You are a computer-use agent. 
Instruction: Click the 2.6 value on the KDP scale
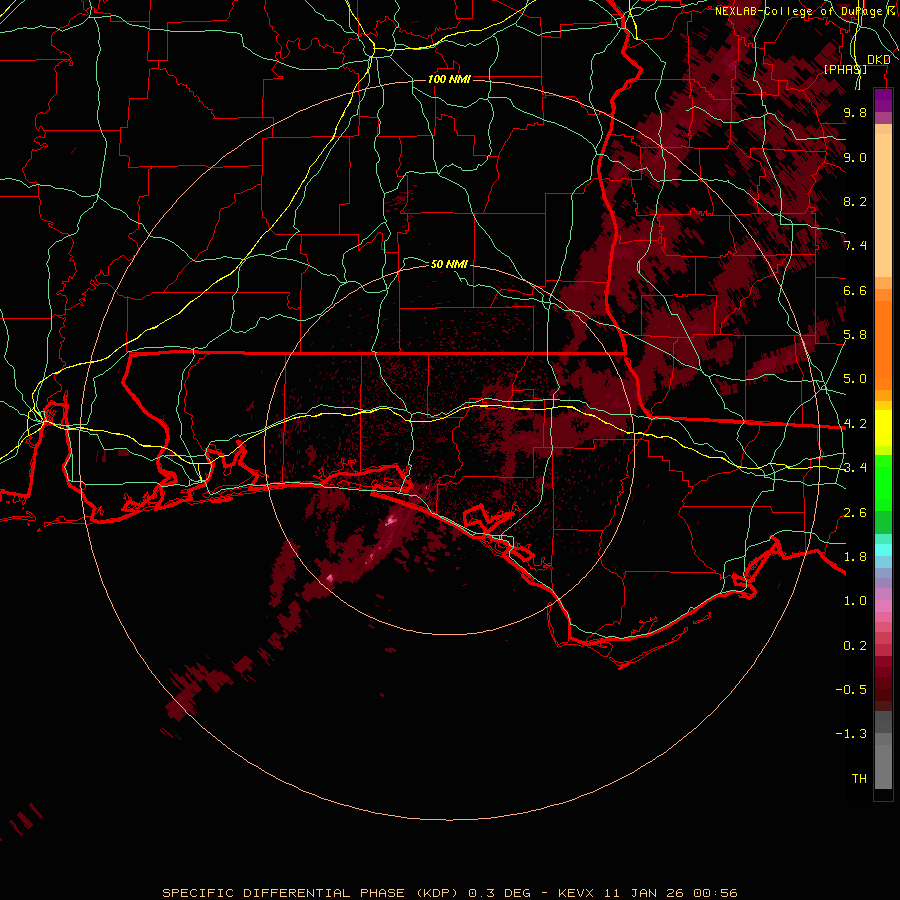coord(855,513)
